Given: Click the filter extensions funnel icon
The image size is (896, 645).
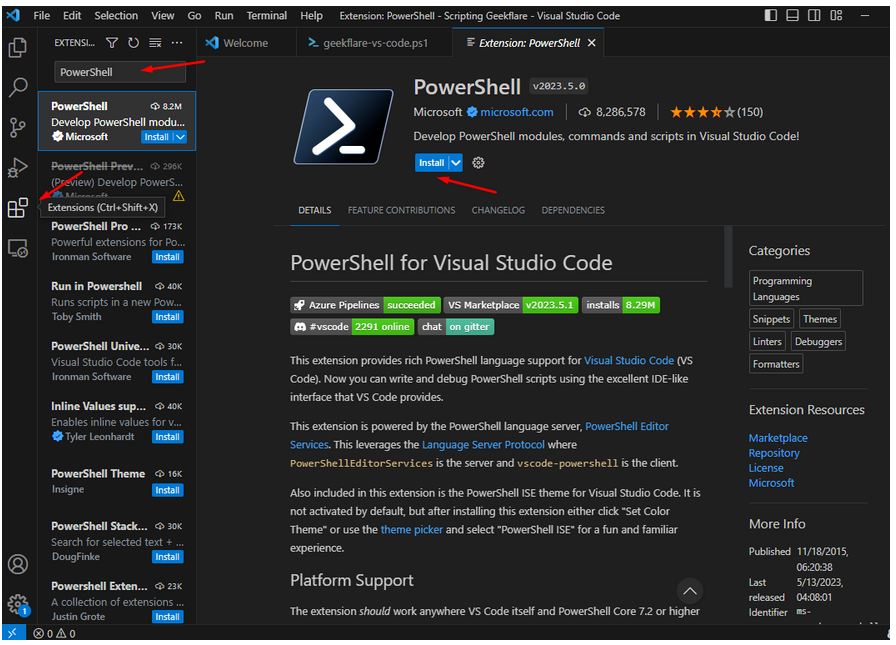Looking at the screenshot, I should click(112, 43).
